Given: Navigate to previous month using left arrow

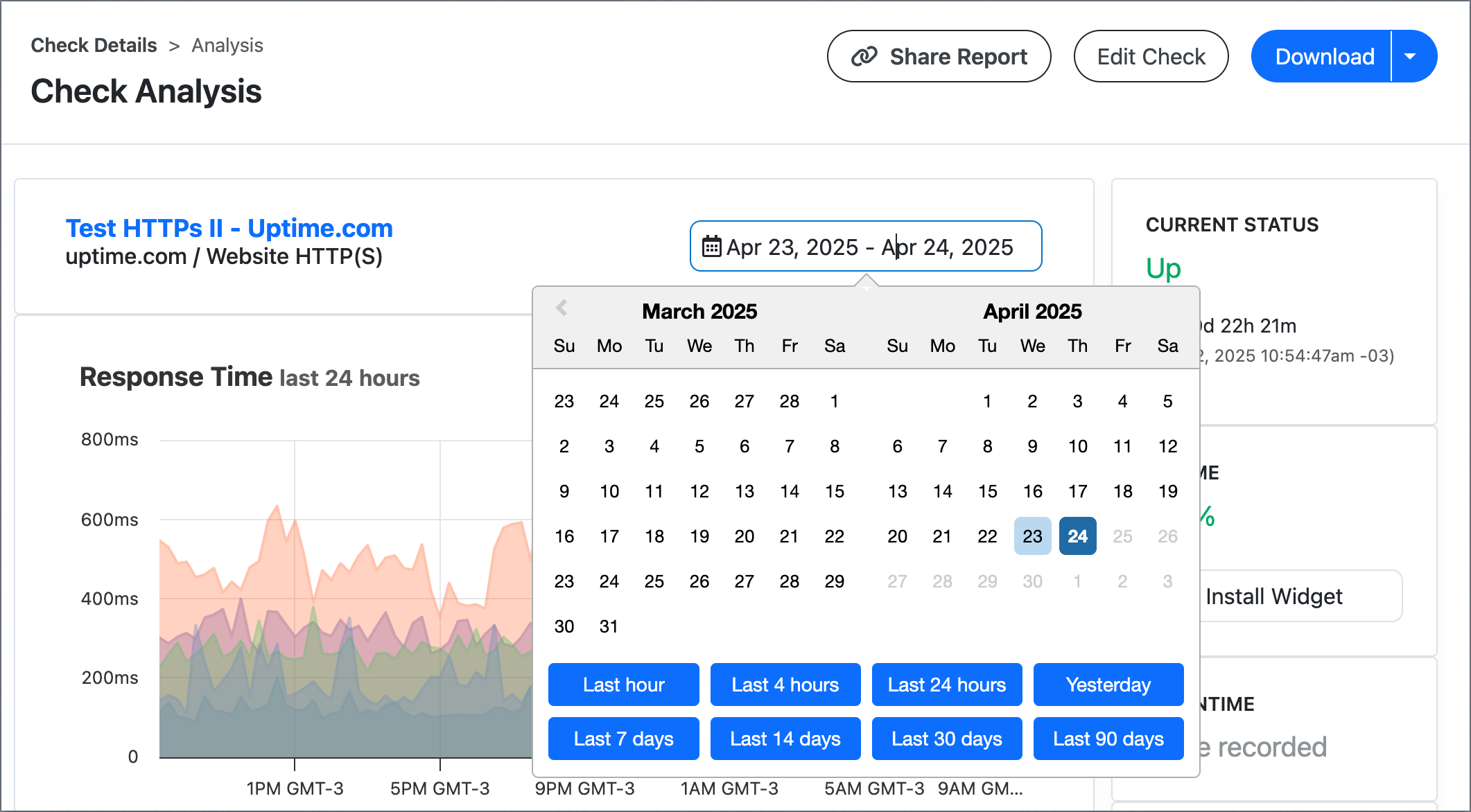Looking at the screenshot, I should [562, 309].
